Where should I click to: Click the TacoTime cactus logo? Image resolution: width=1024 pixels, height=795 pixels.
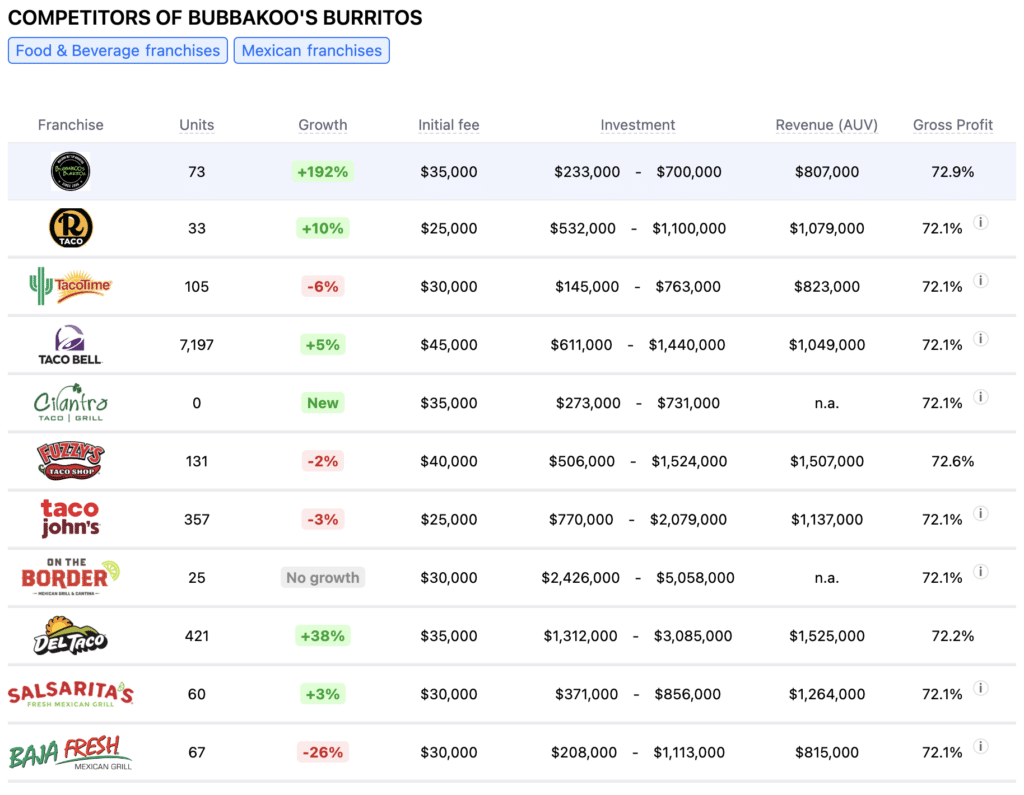[x=71, y=286]
